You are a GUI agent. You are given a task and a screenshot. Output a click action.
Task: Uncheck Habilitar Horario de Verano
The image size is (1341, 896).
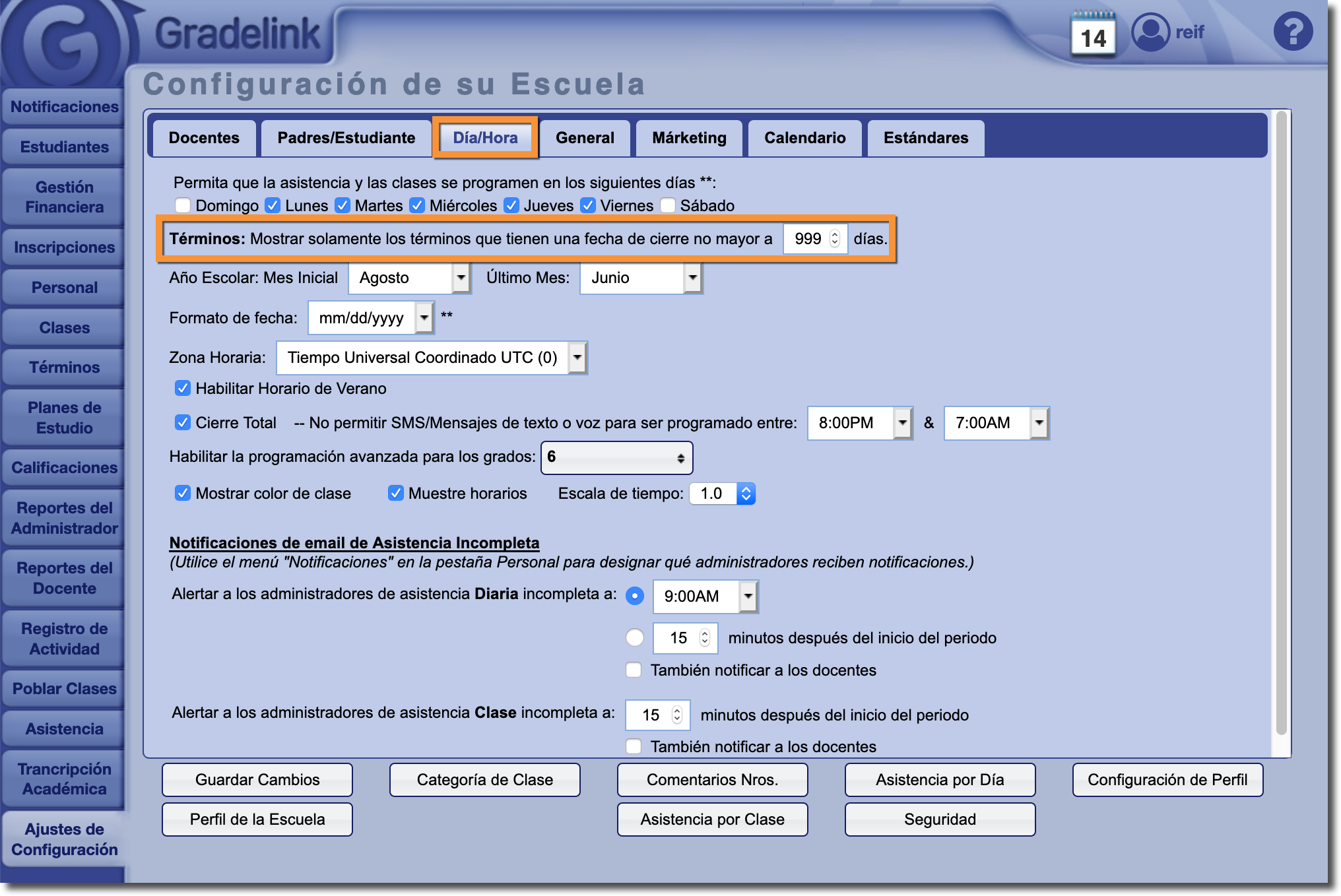coord(183,389)
